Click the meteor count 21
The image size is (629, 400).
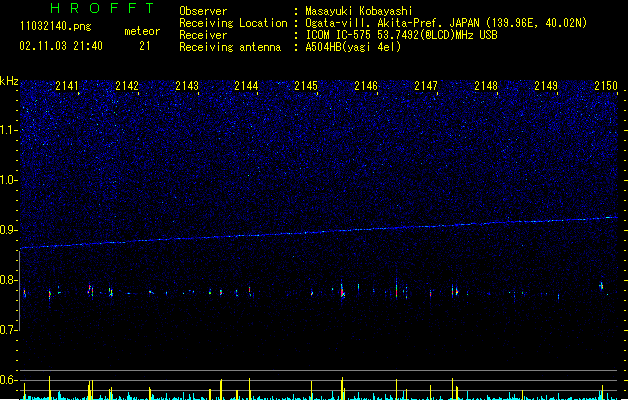pos(145,46)
